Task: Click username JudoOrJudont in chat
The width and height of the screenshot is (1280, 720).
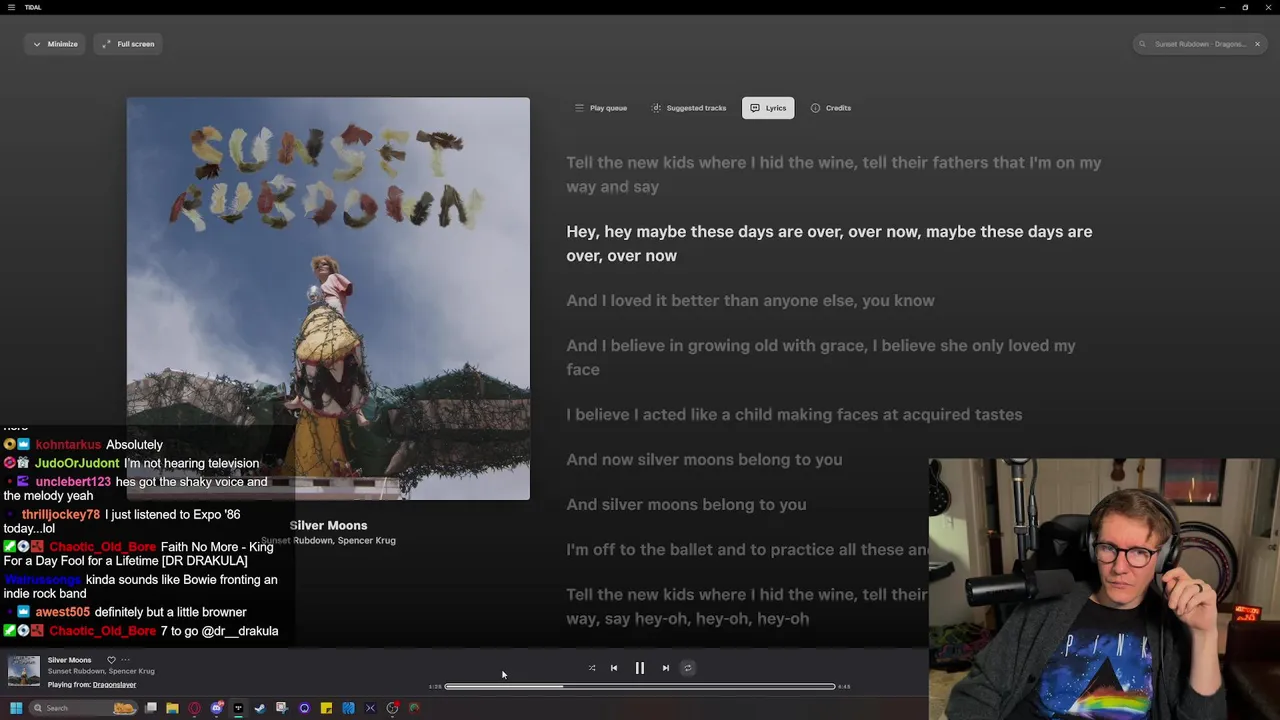Action: pyautogui.click(x=77, y=464)
